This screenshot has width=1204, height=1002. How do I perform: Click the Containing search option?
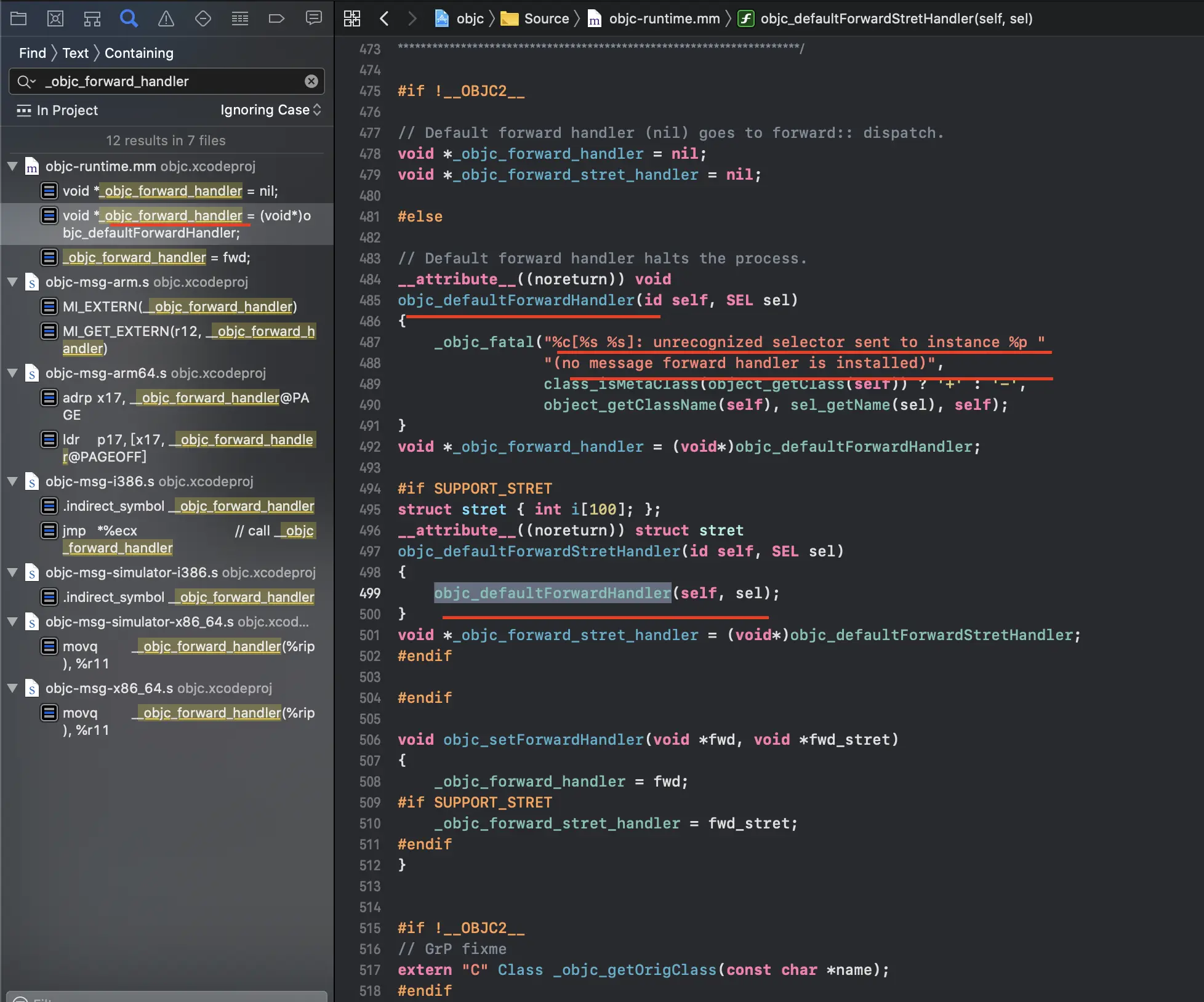pos(139,53)
